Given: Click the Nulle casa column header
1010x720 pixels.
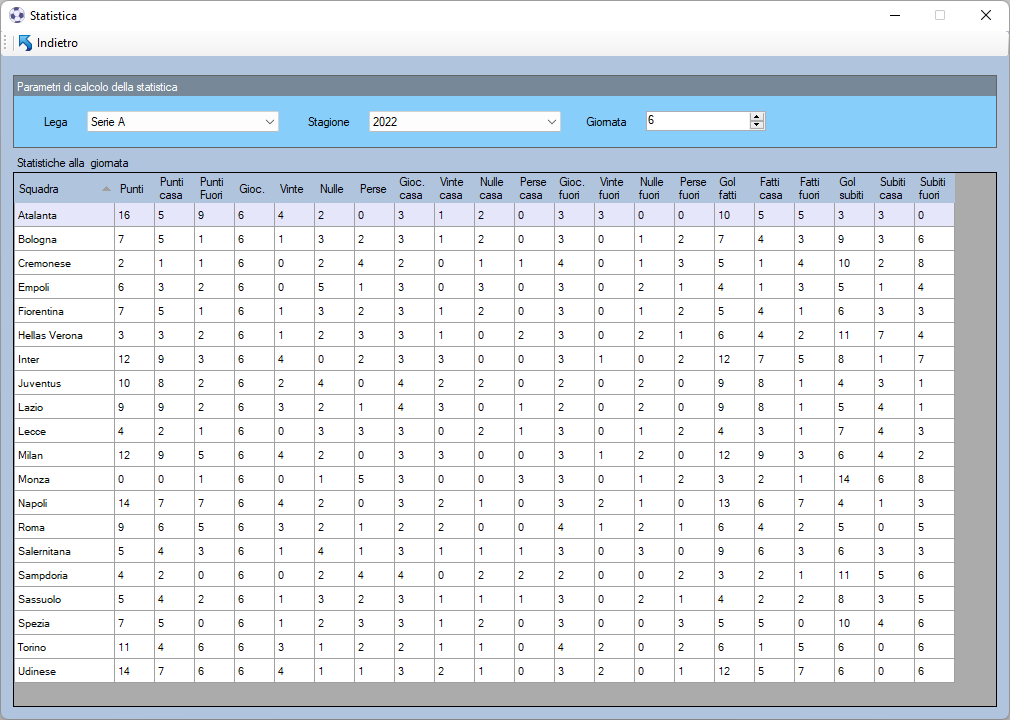Looking at the screenshot, I should [x=493, y=189].
